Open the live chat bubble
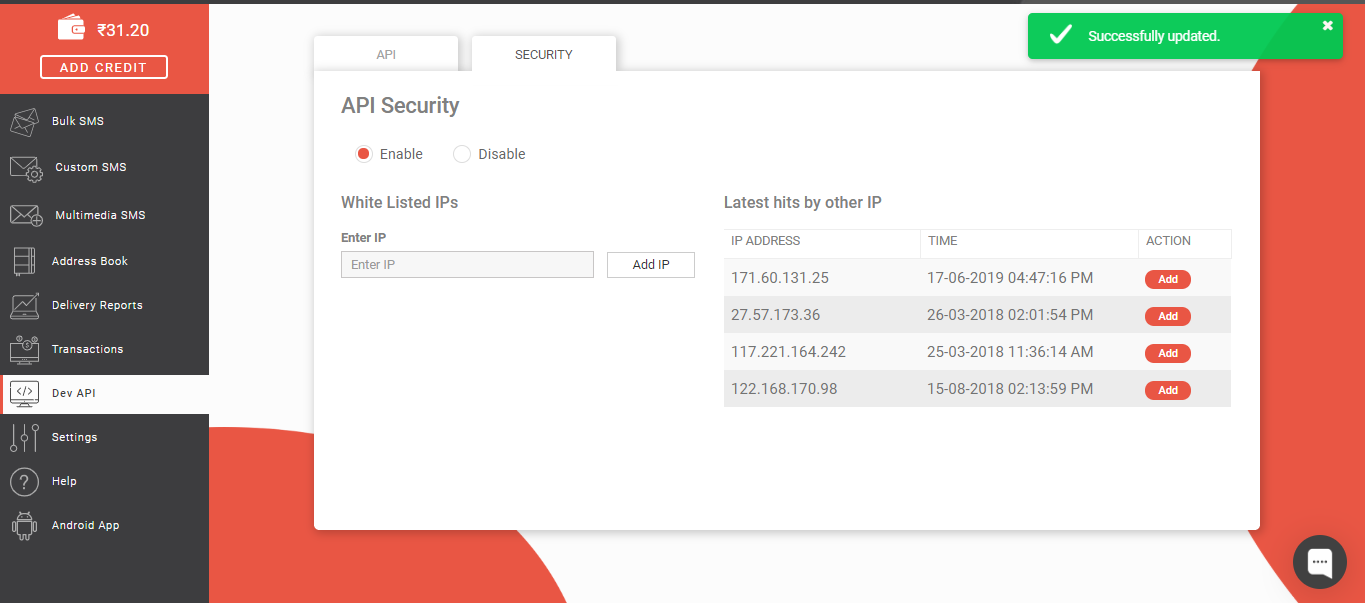Image resolution: width=1365 pixels, height=603 pixels. pos(1320,562)
